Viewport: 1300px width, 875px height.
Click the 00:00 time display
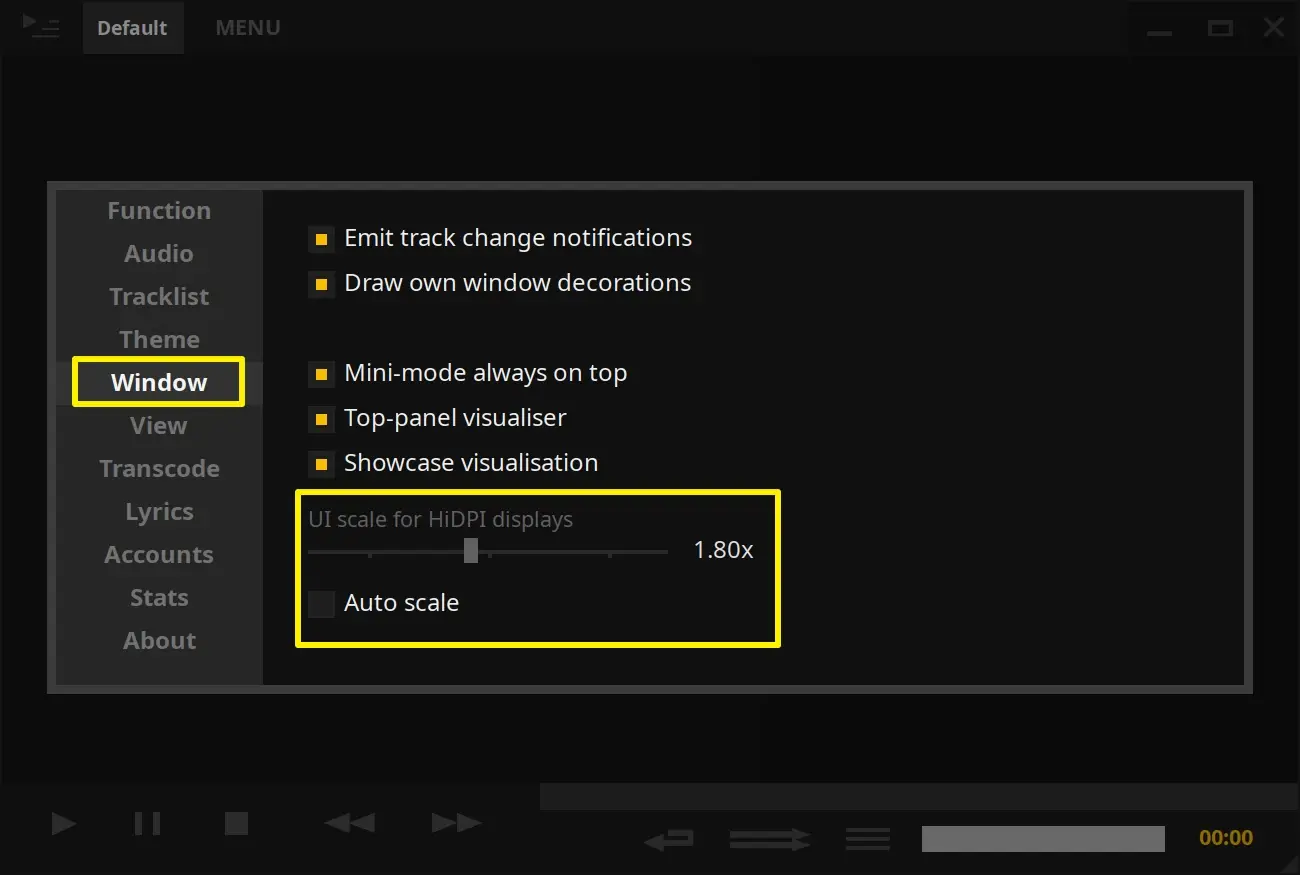[x=1226, y=839]
